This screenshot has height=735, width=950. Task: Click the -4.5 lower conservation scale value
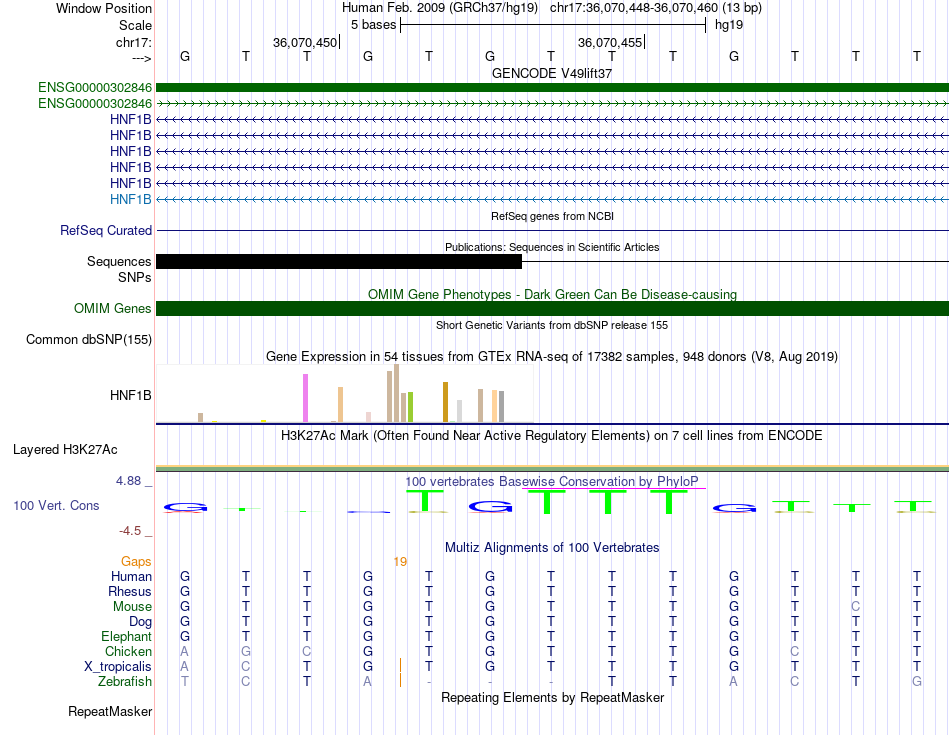[130, 531]
